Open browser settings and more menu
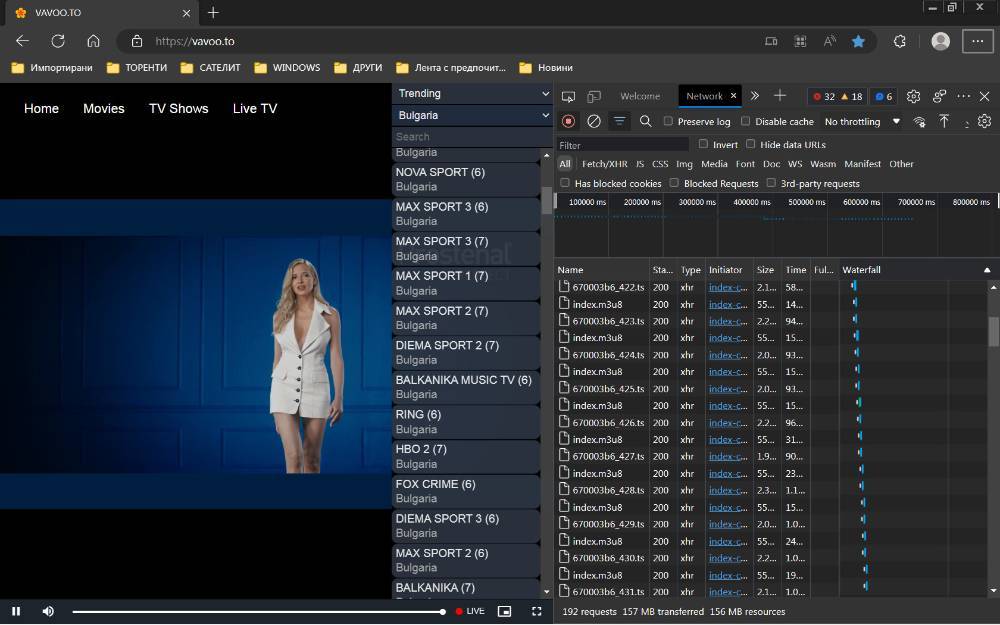 click(977, 41)
